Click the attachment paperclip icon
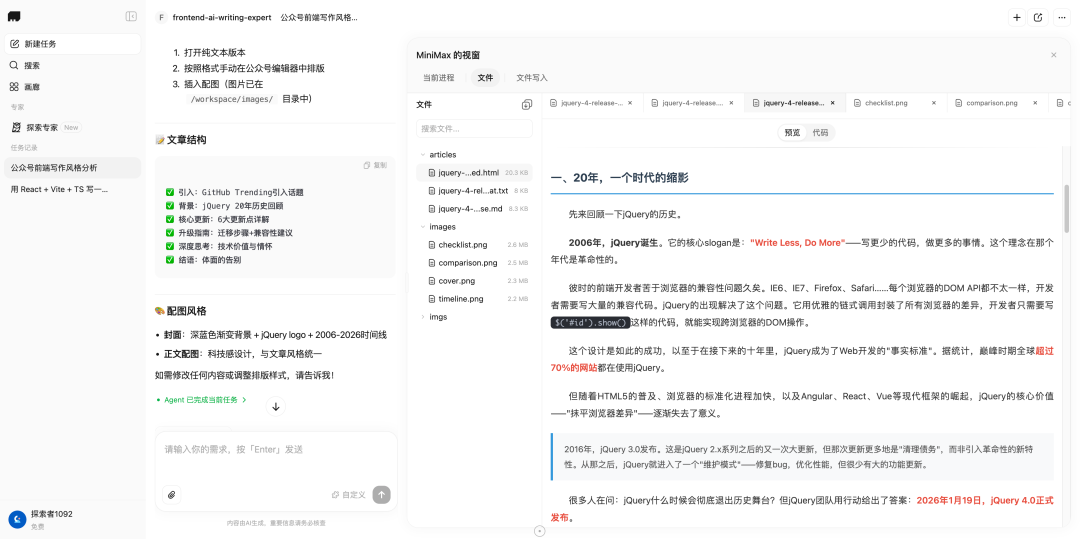1080x539 pixels. (172, 494)
